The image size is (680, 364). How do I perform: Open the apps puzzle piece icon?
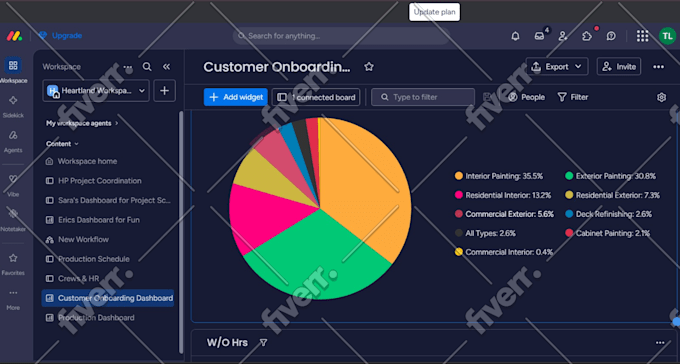click(587, 36)
